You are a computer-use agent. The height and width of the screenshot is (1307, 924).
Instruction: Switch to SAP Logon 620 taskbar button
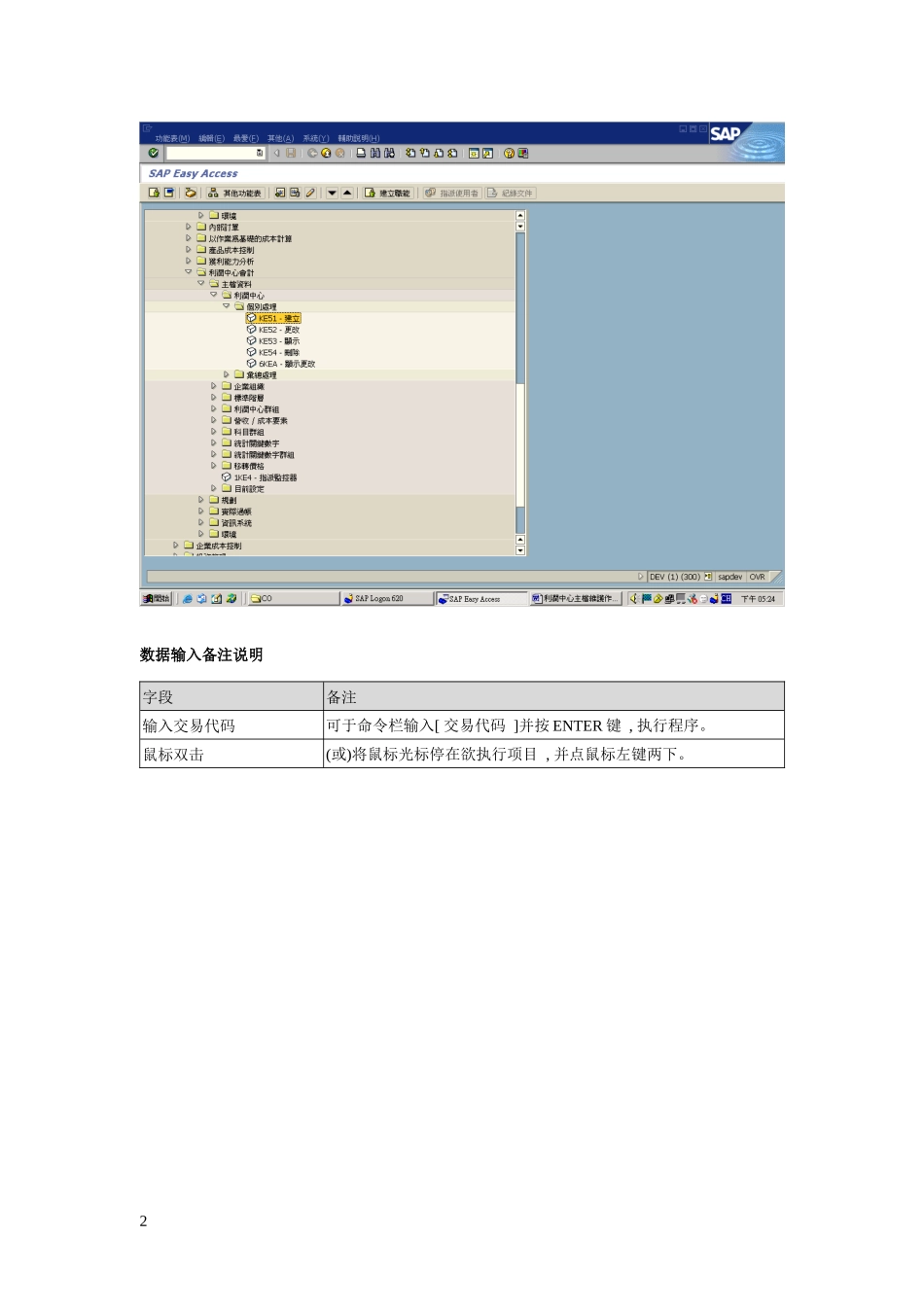(x=386, y=598)
